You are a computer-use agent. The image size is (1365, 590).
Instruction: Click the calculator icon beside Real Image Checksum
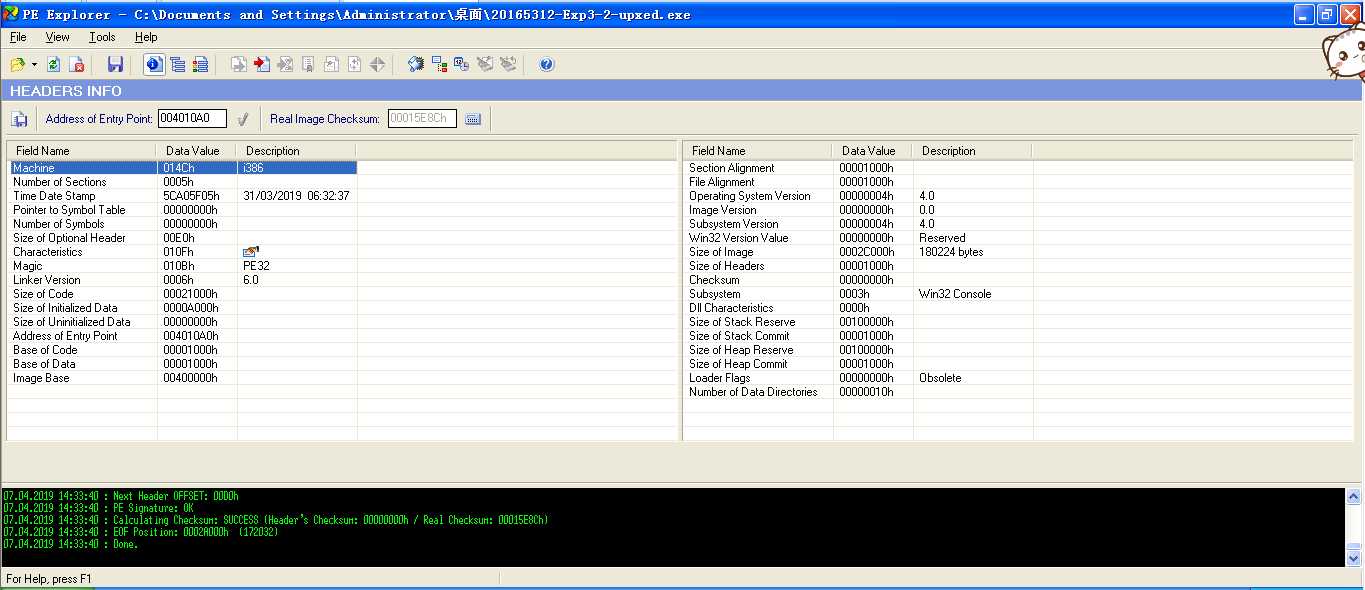pyautogui.click(x=473, y=119)
